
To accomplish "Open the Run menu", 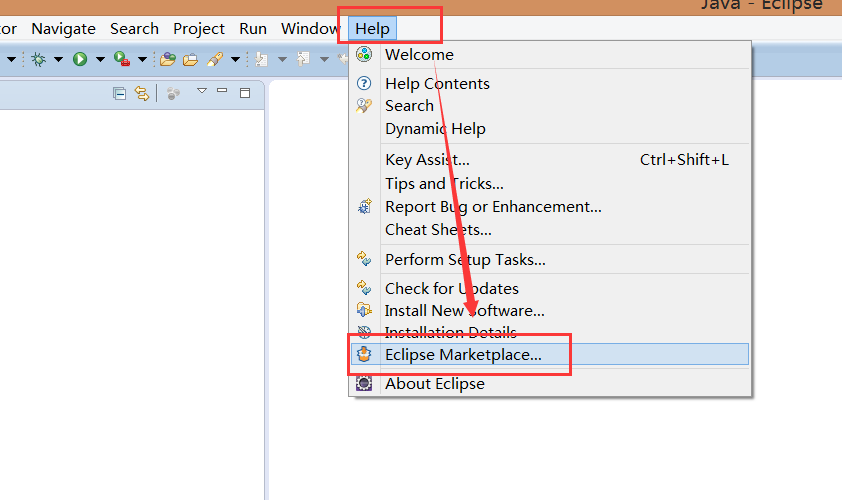I will point(253,28).
